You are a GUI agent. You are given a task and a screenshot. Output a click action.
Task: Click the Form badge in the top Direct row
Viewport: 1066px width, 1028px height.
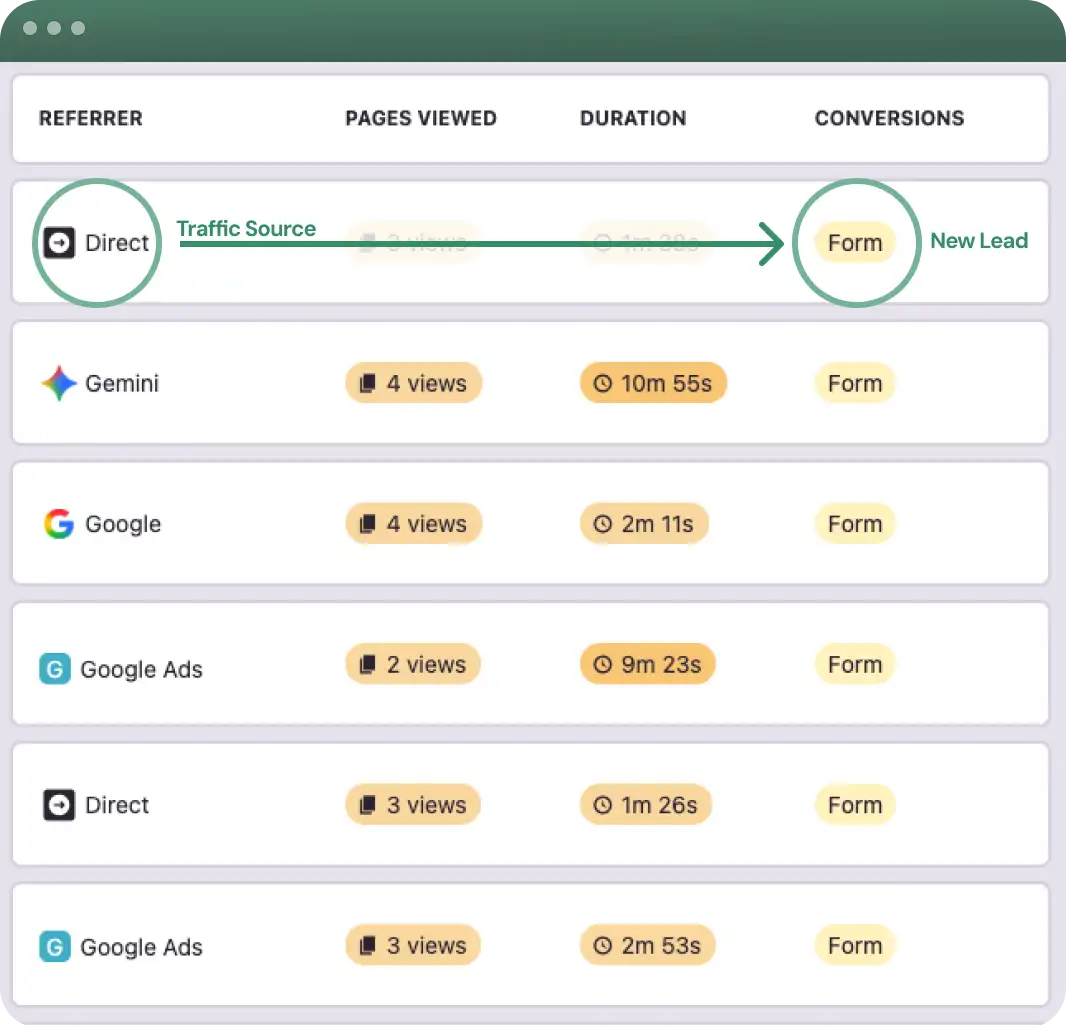[x=855, y=243]
